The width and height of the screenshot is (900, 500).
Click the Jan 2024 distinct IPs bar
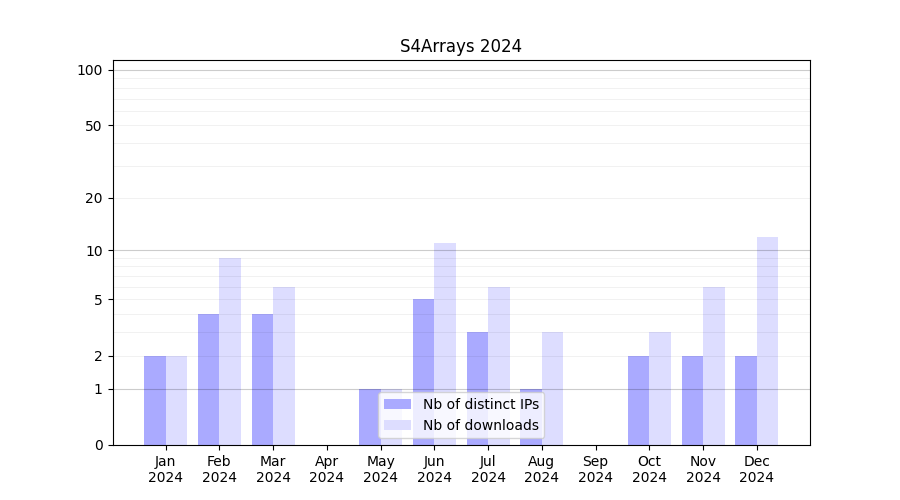[155, 400]
